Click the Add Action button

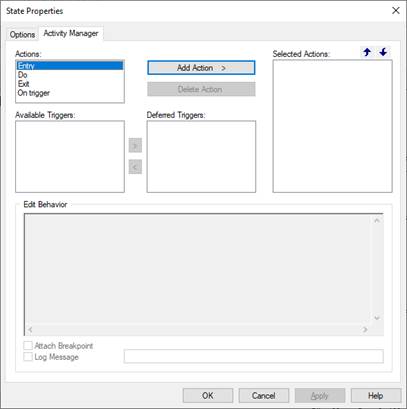click(201, 68)
